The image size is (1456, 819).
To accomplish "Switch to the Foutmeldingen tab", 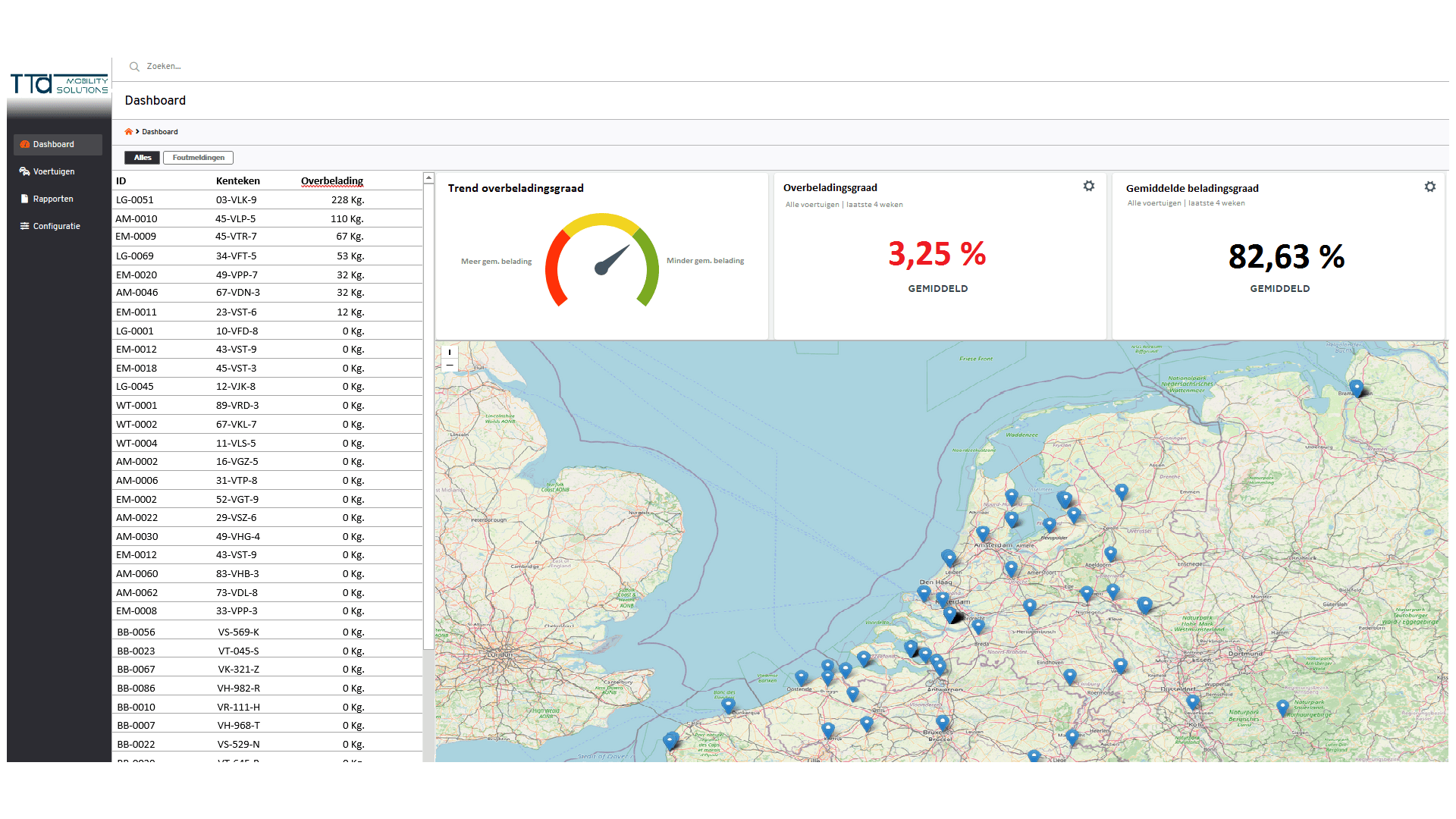I will pyautogui.click(x=198, y=158).
